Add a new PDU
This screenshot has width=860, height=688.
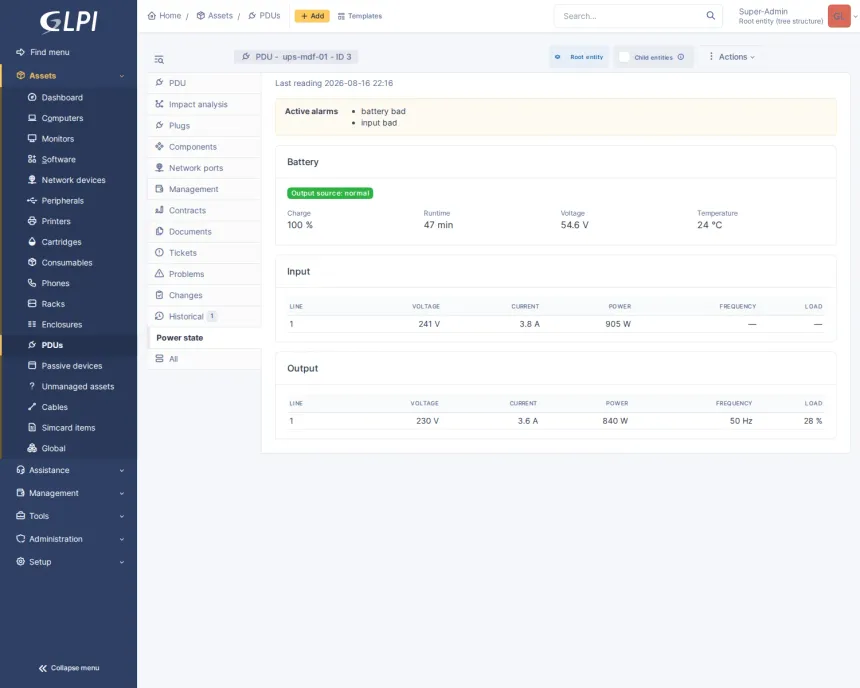312,16
